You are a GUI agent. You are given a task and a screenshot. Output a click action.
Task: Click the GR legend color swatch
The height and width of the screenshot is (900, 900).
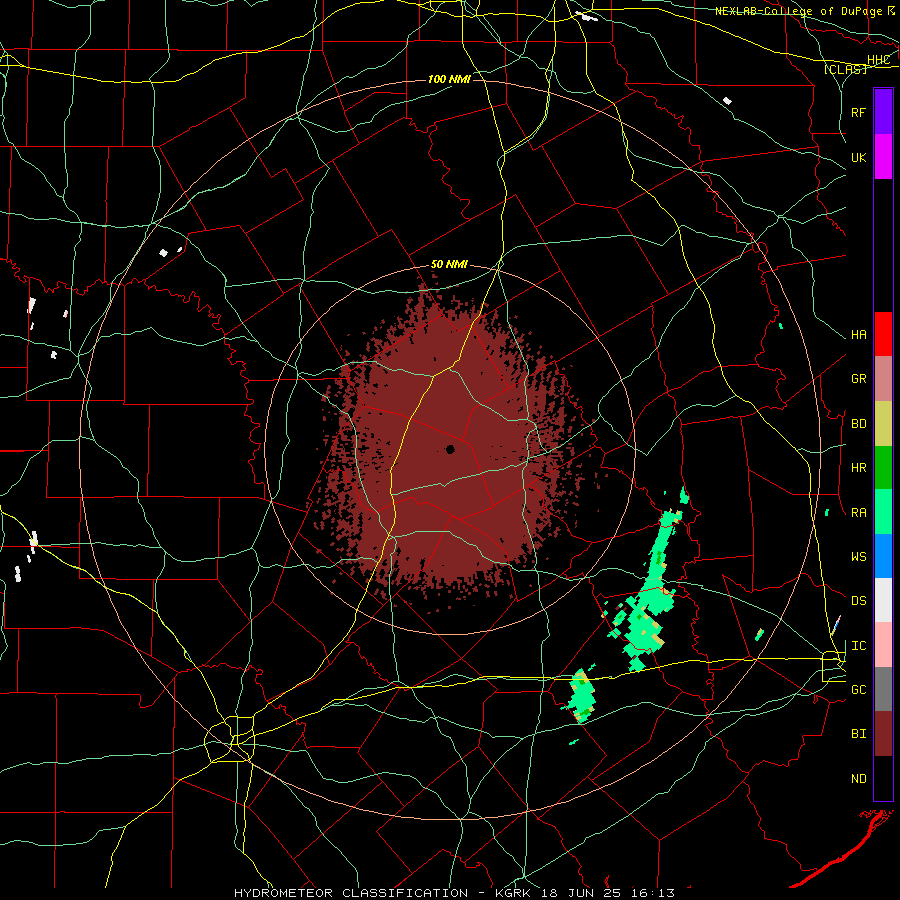click(x=883, y=379)
